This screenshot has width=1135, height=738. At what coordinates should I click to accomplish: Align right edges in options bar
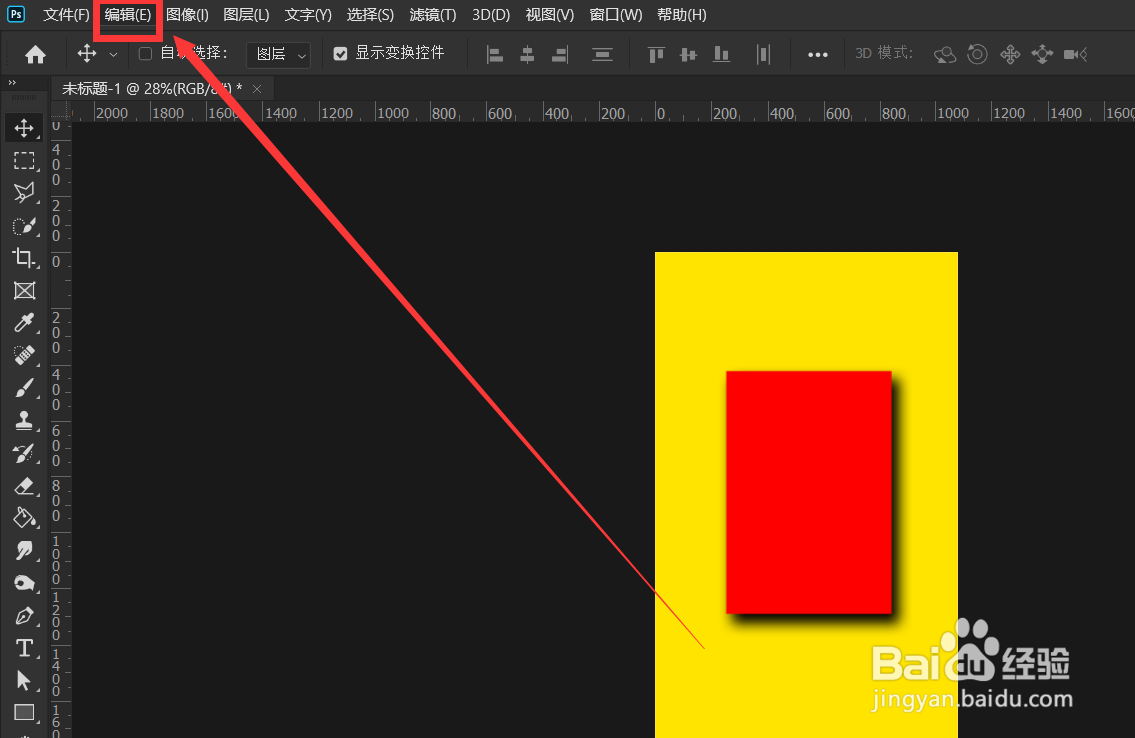pos(560,54)
